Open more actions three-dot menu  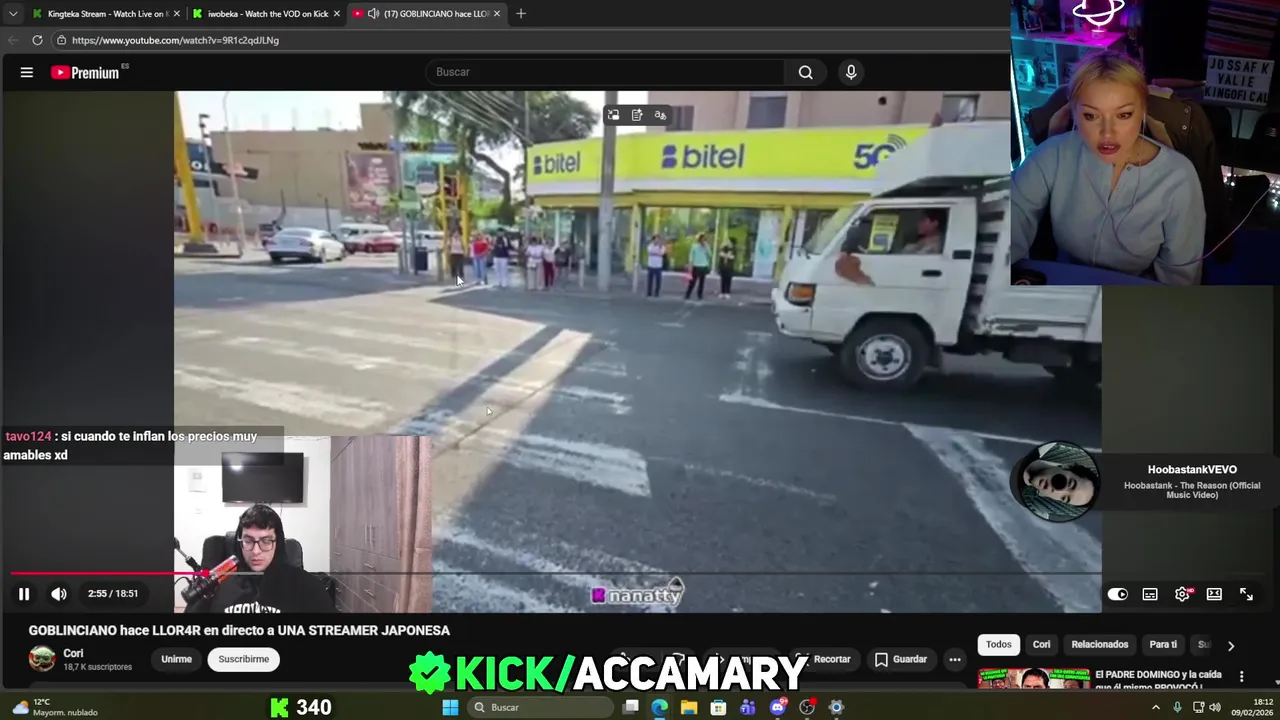click(955, 659)
